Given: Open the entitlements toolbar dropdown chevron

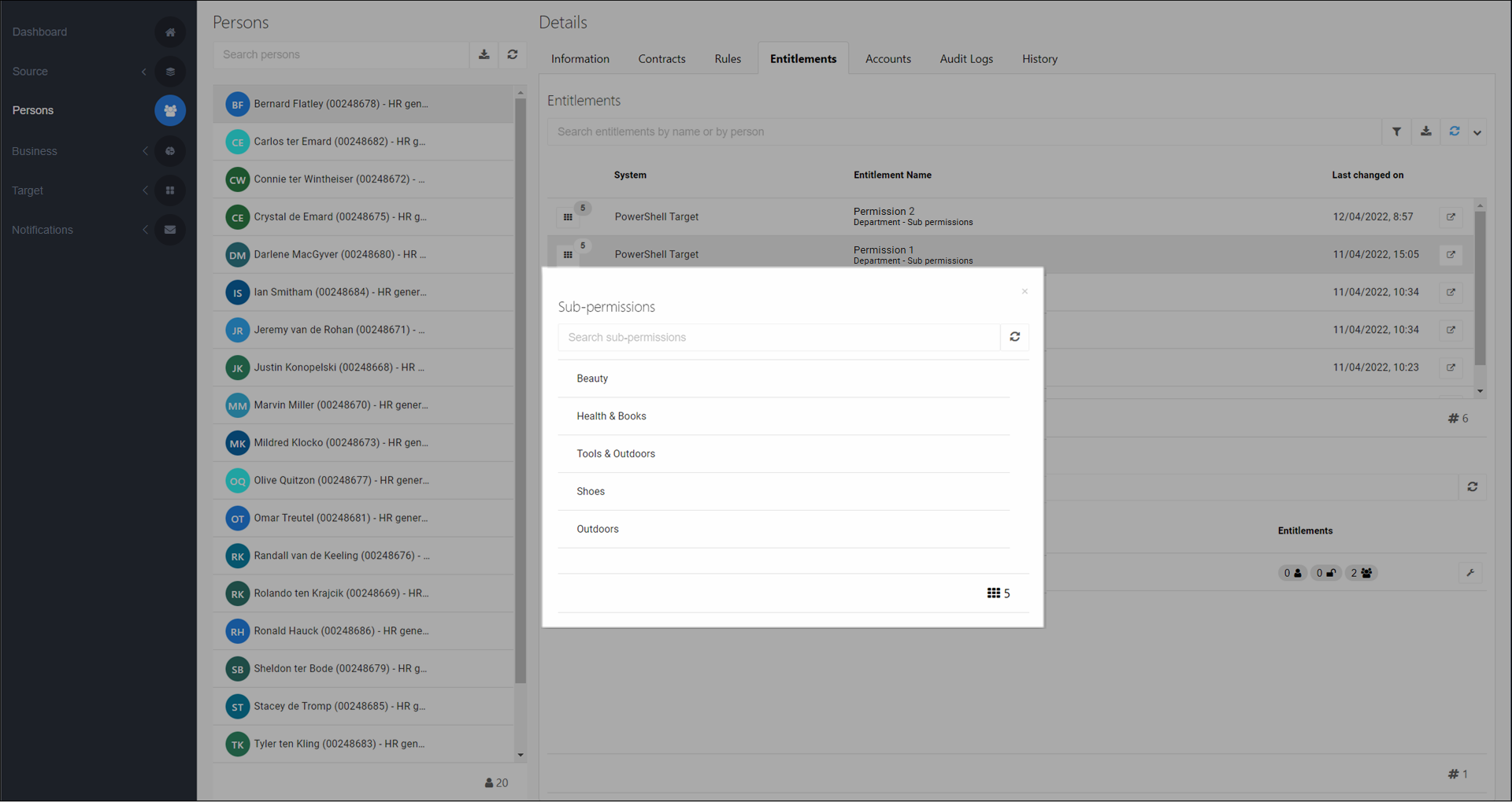Looking at the screenshot, I should [1477, 132].
